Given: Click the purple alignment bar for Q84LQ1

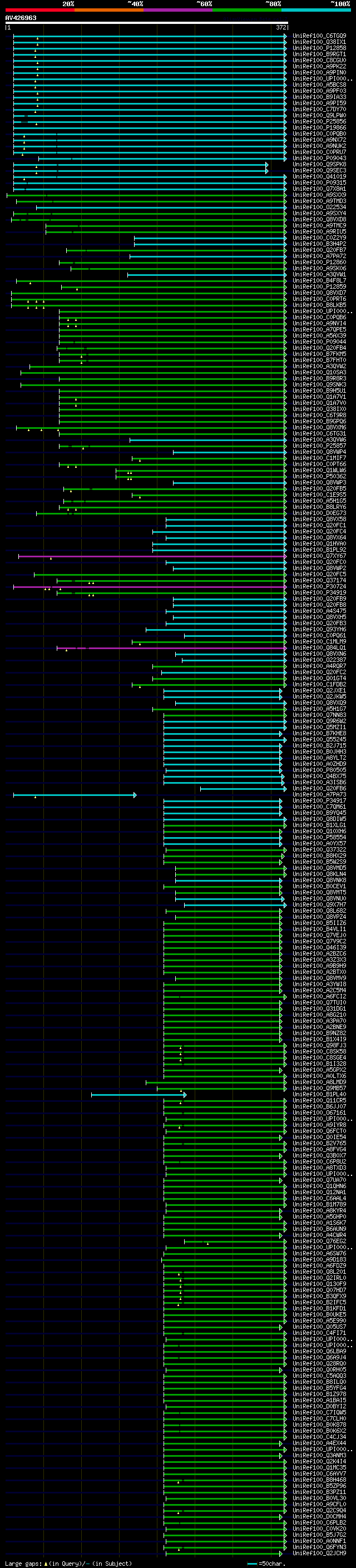Looking at the screenshot, I should point(172,647).
